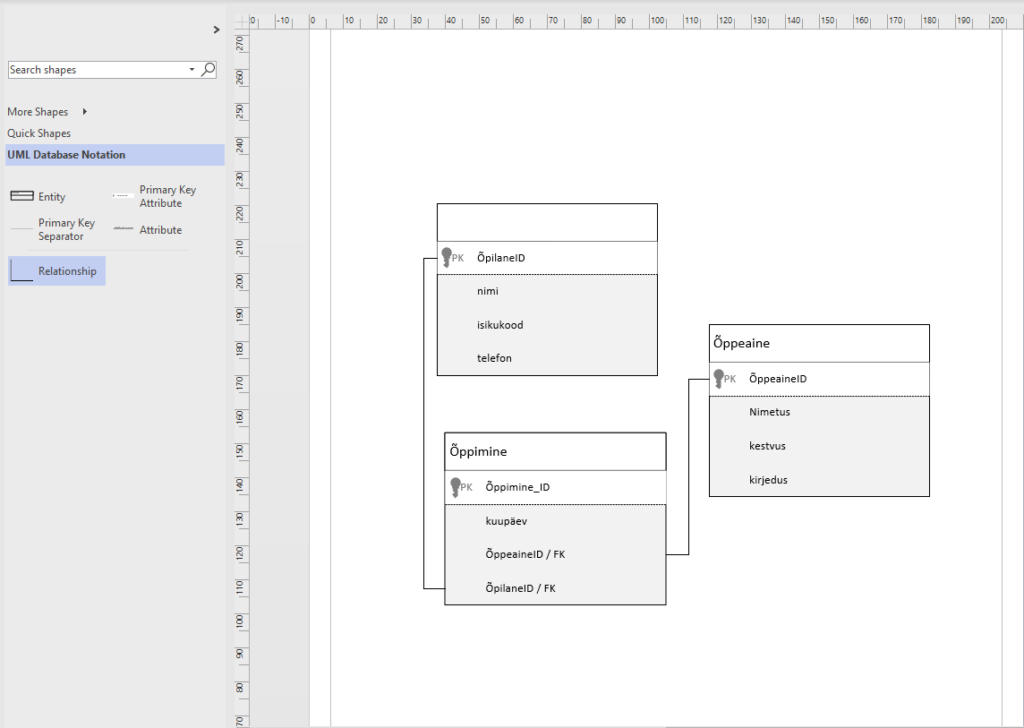The height and width of the screenshot is (728, 1024).
Task: Click the key icon beside ÕppeaineID
Action: [719, 379]
